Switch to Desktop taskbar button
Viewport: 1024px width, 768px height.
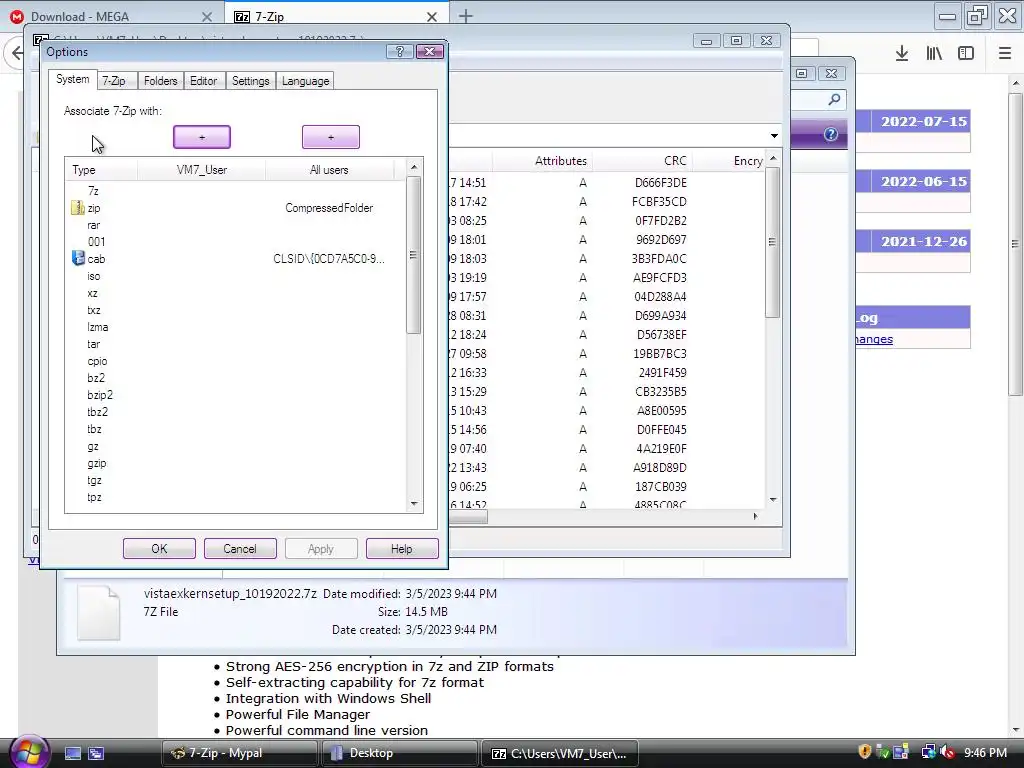point(400,753)
